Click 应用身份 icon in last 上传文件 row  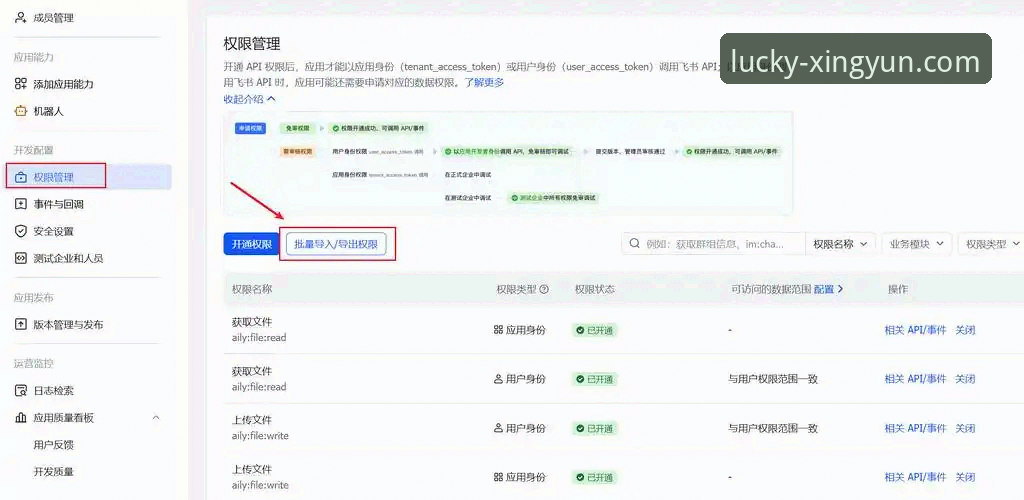[x=498, y=478]
